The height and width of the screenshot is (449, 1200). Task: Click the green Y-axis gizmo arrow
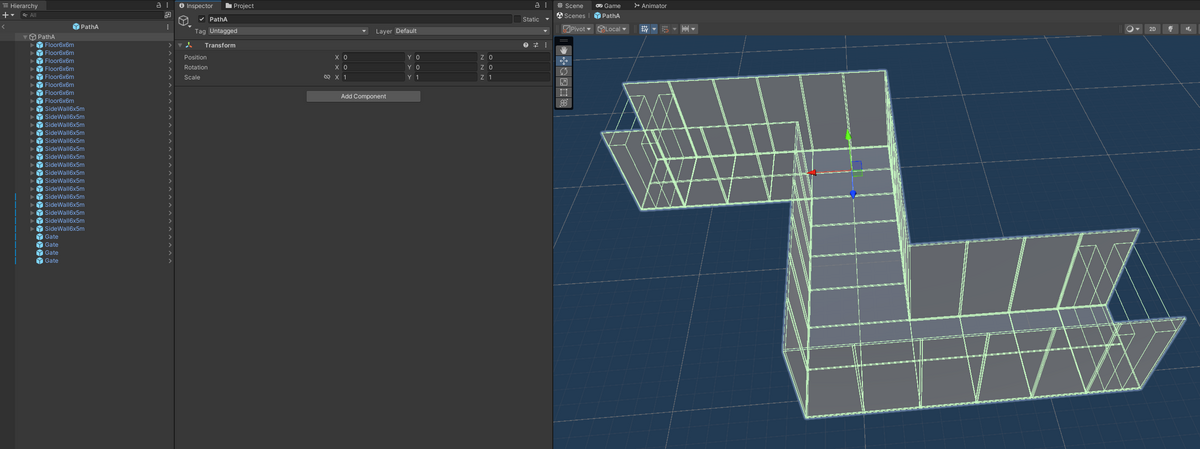click(x=849, y=136)
